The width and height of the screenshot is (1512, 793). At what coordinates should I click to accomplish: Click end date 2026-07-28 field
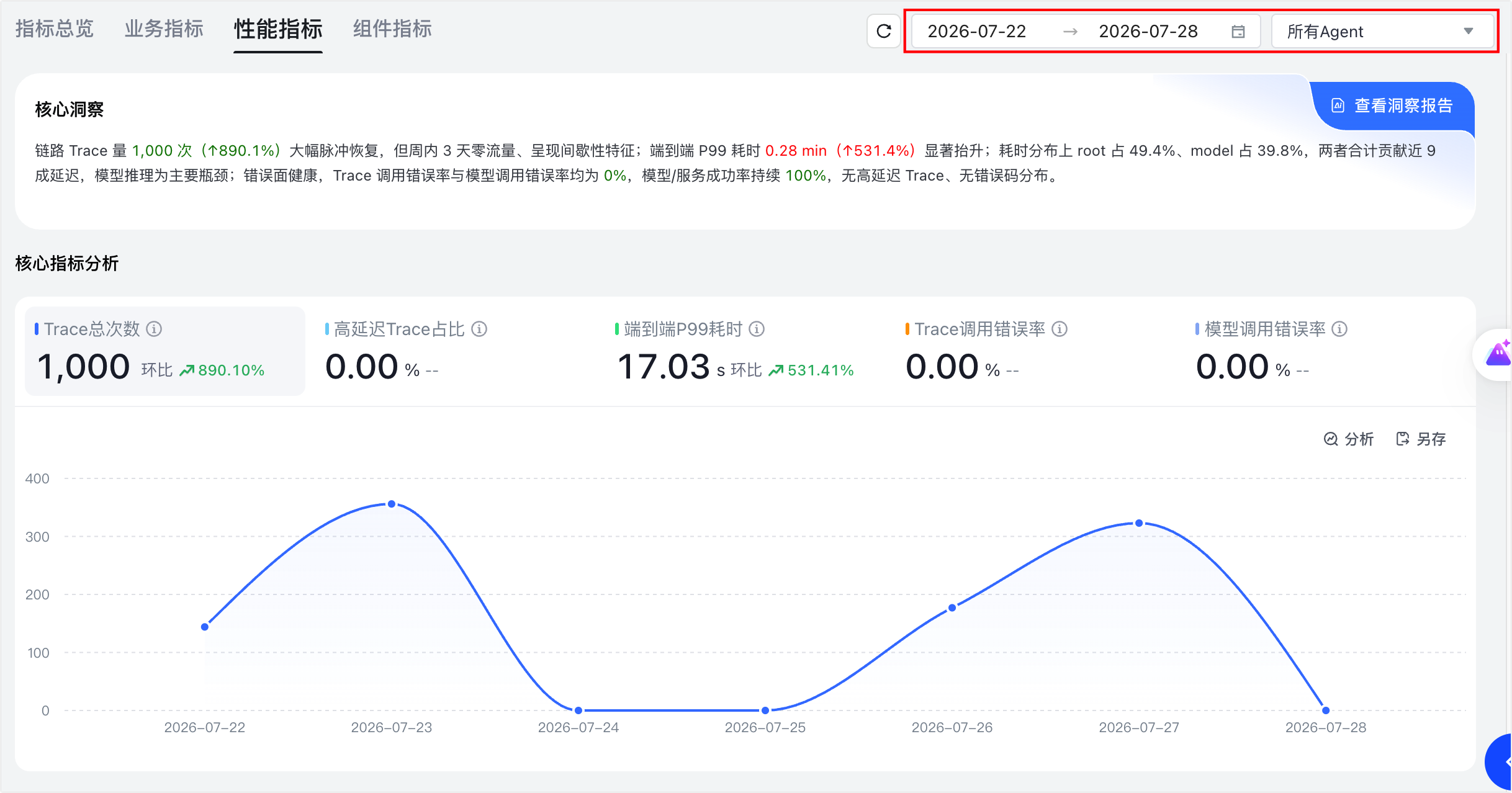coord(1148,32)
